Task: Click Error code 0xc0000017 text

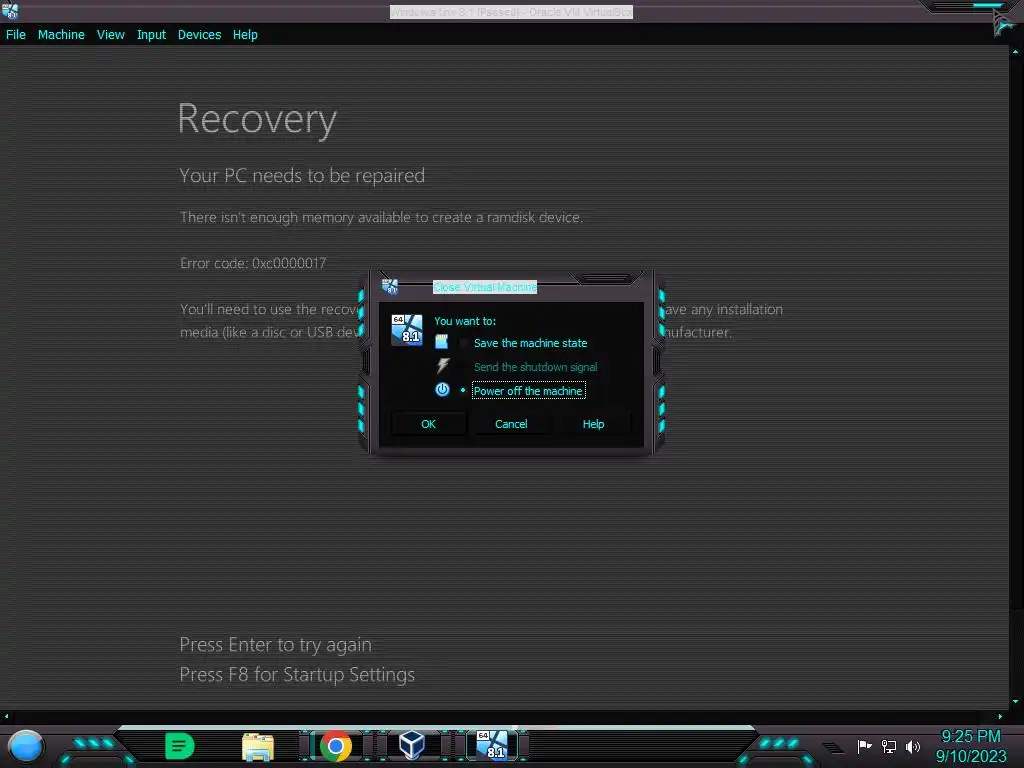Action: (x=253, y=263)
